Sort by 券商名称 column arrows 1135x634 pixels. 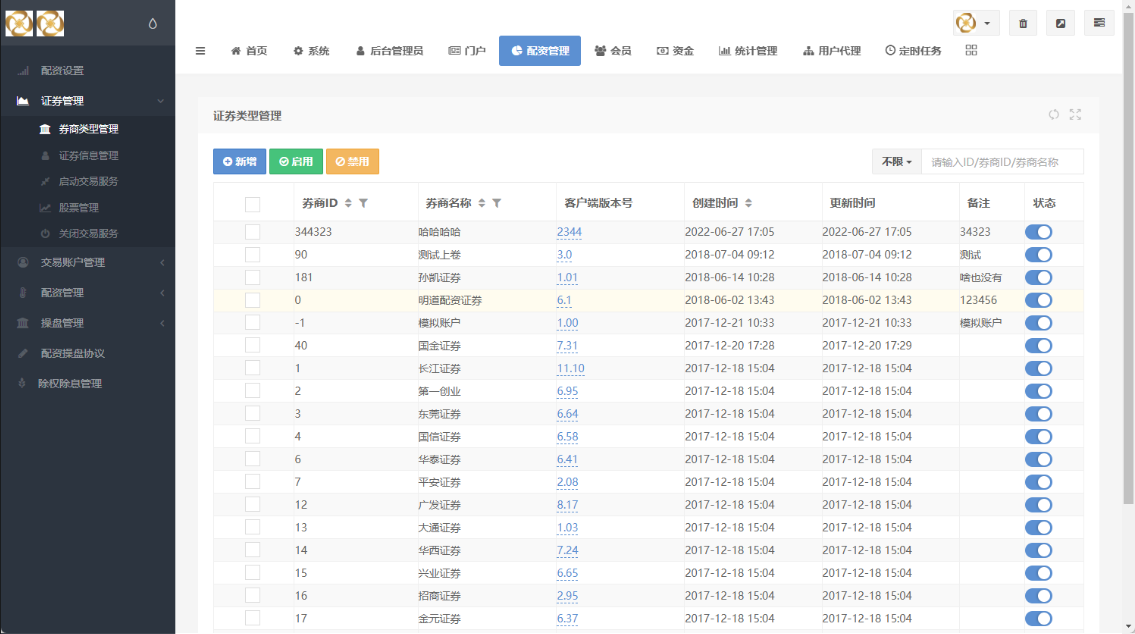[x=481, y=203]
